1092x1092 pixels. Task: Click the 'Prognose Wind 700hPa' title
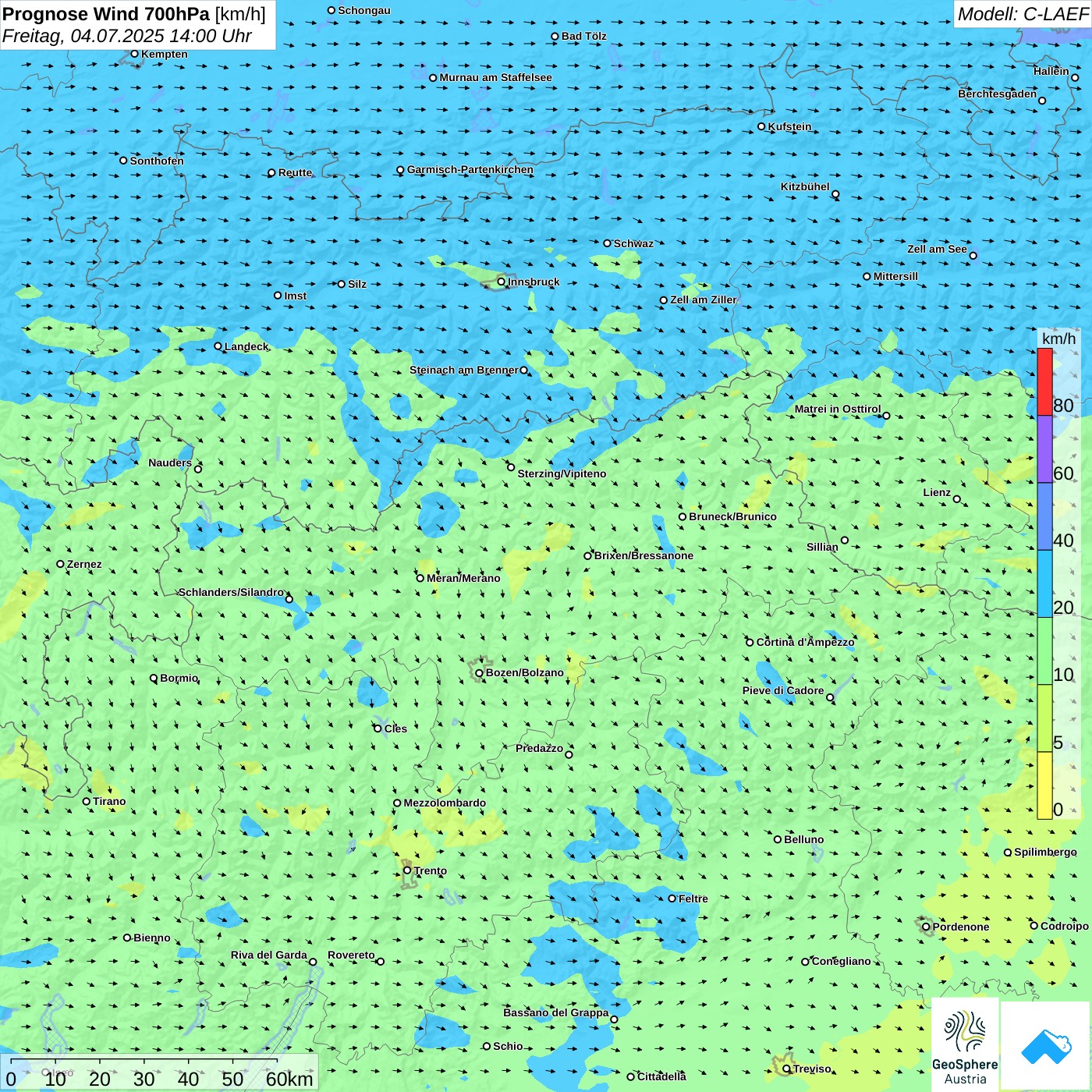point(106,14)
